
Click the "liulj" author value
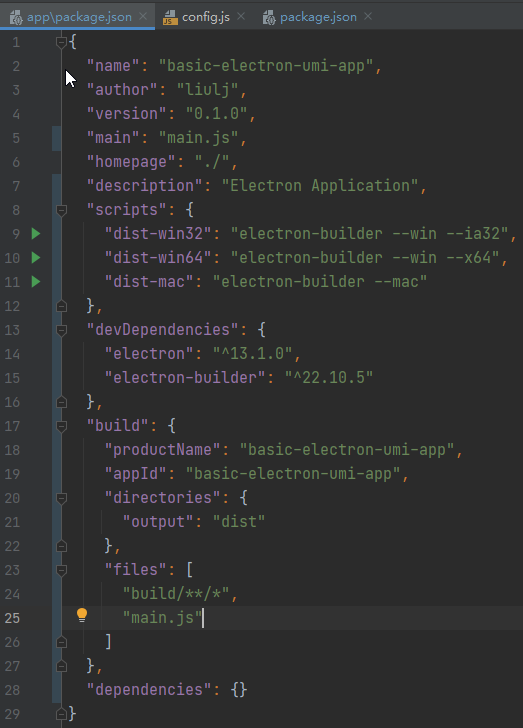[207, 90]
